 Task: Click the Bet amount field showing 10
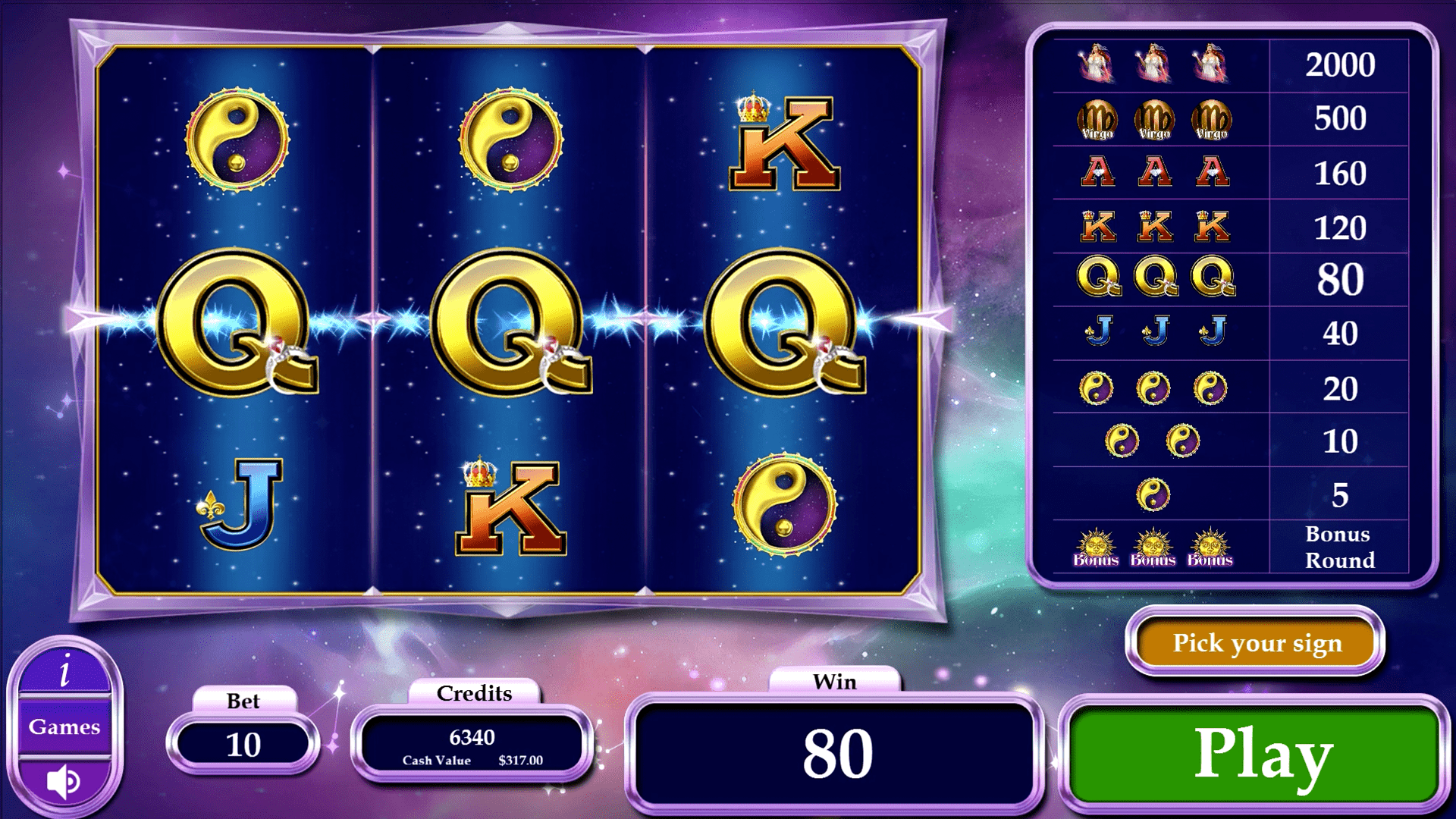[x=243, y=745]
